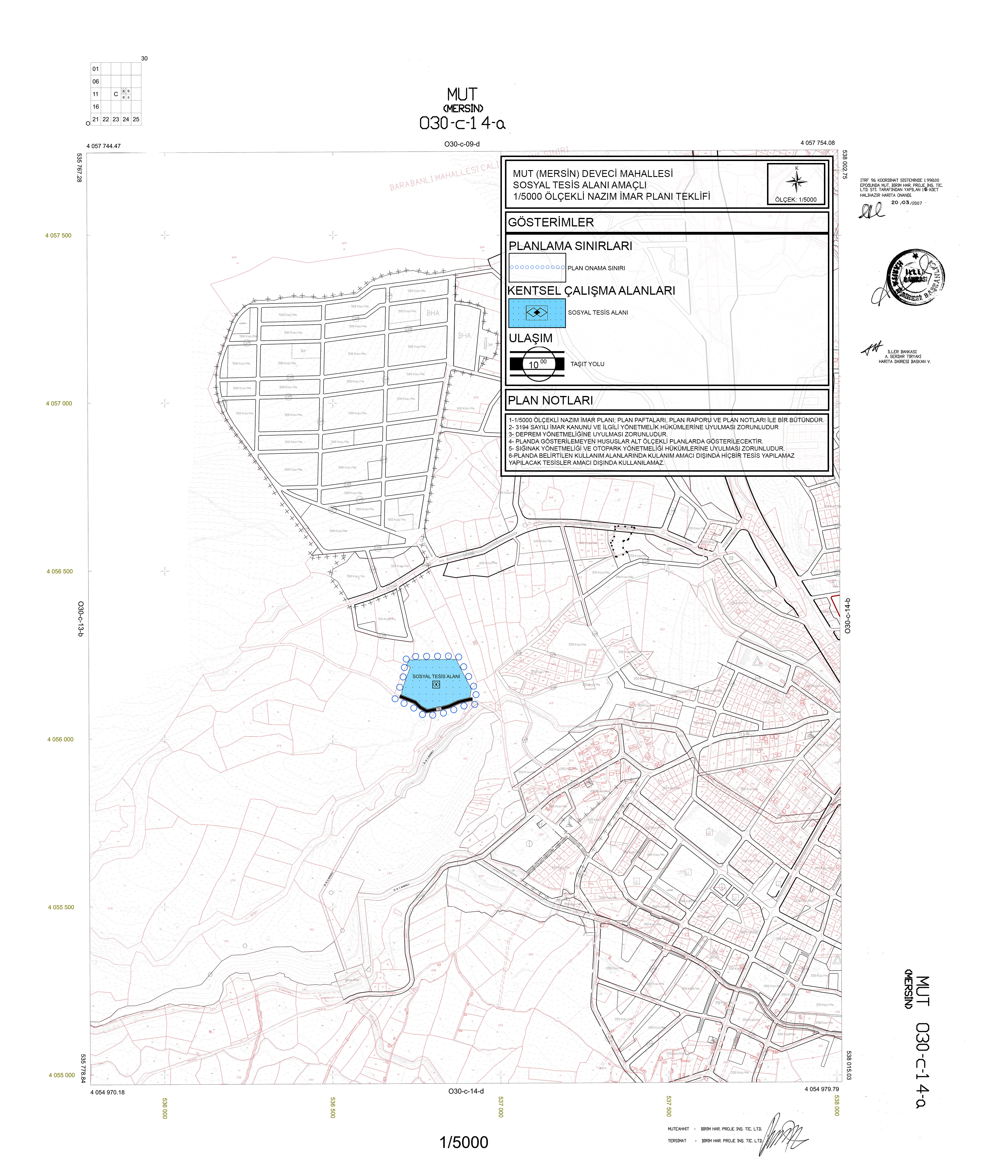The width and height of the screenshot is (1008, 1176).
Task: Click plan note 3 about 'DEPREM YÖNETMELİĞİNE'
Action: click(588, 434)
